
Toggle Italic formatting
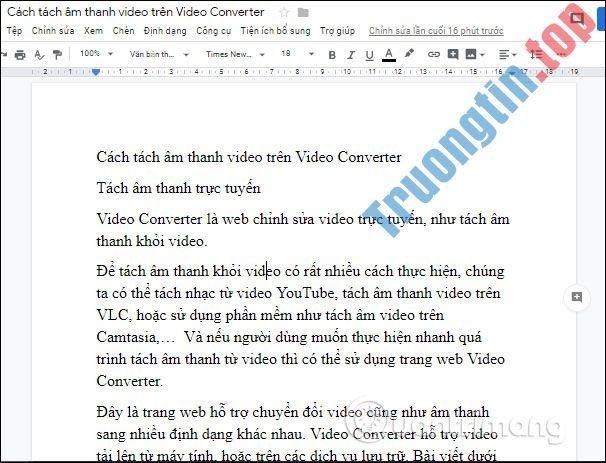coord(351,55)
